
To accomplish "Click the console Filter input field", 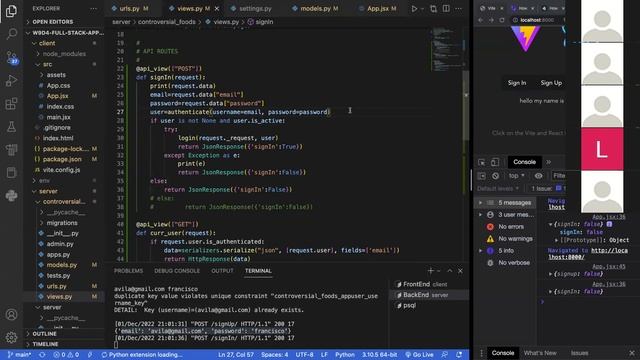I will pos(558,176).
